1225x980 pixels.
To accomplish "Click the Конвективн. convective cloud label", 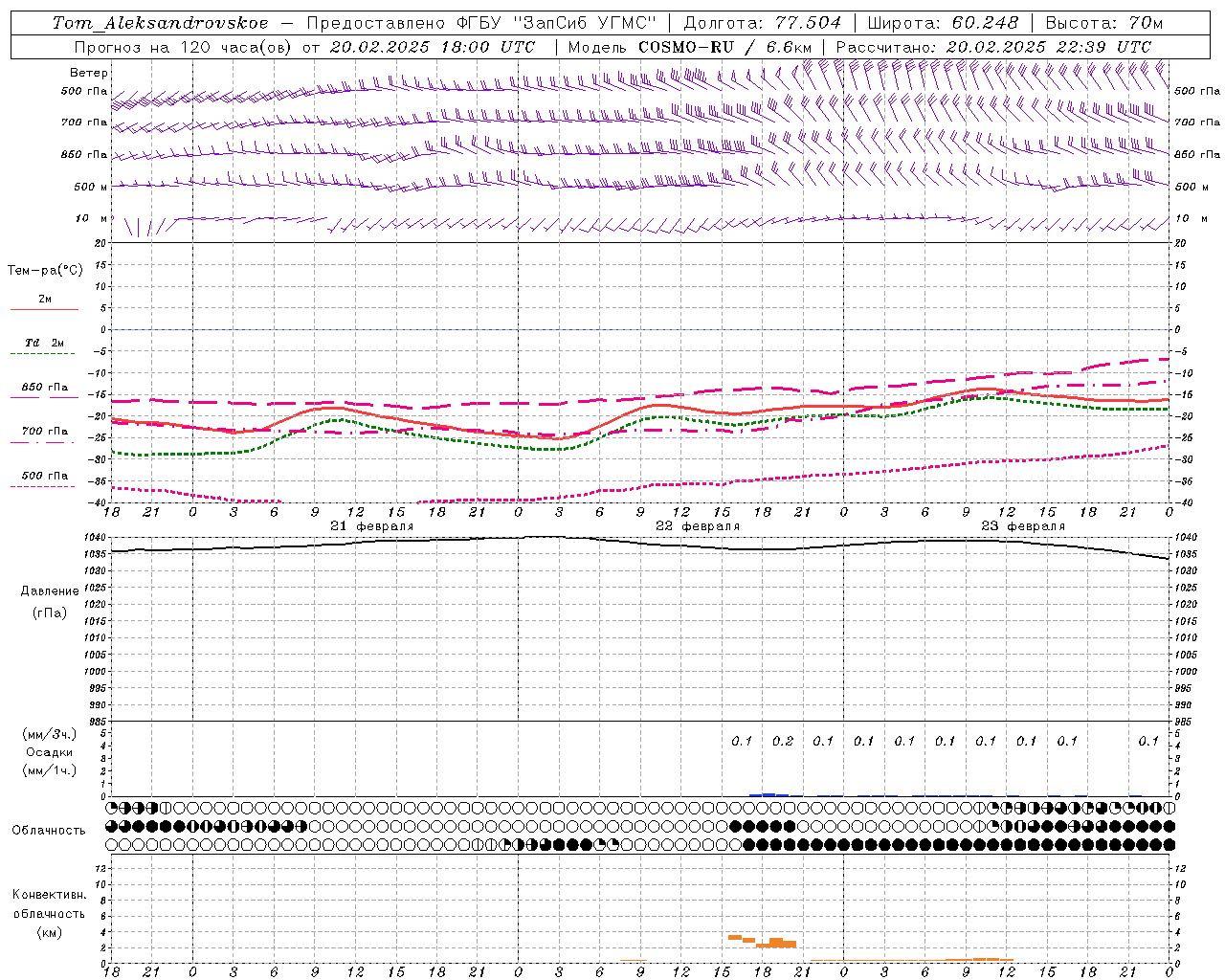I will tap(49, 895).
